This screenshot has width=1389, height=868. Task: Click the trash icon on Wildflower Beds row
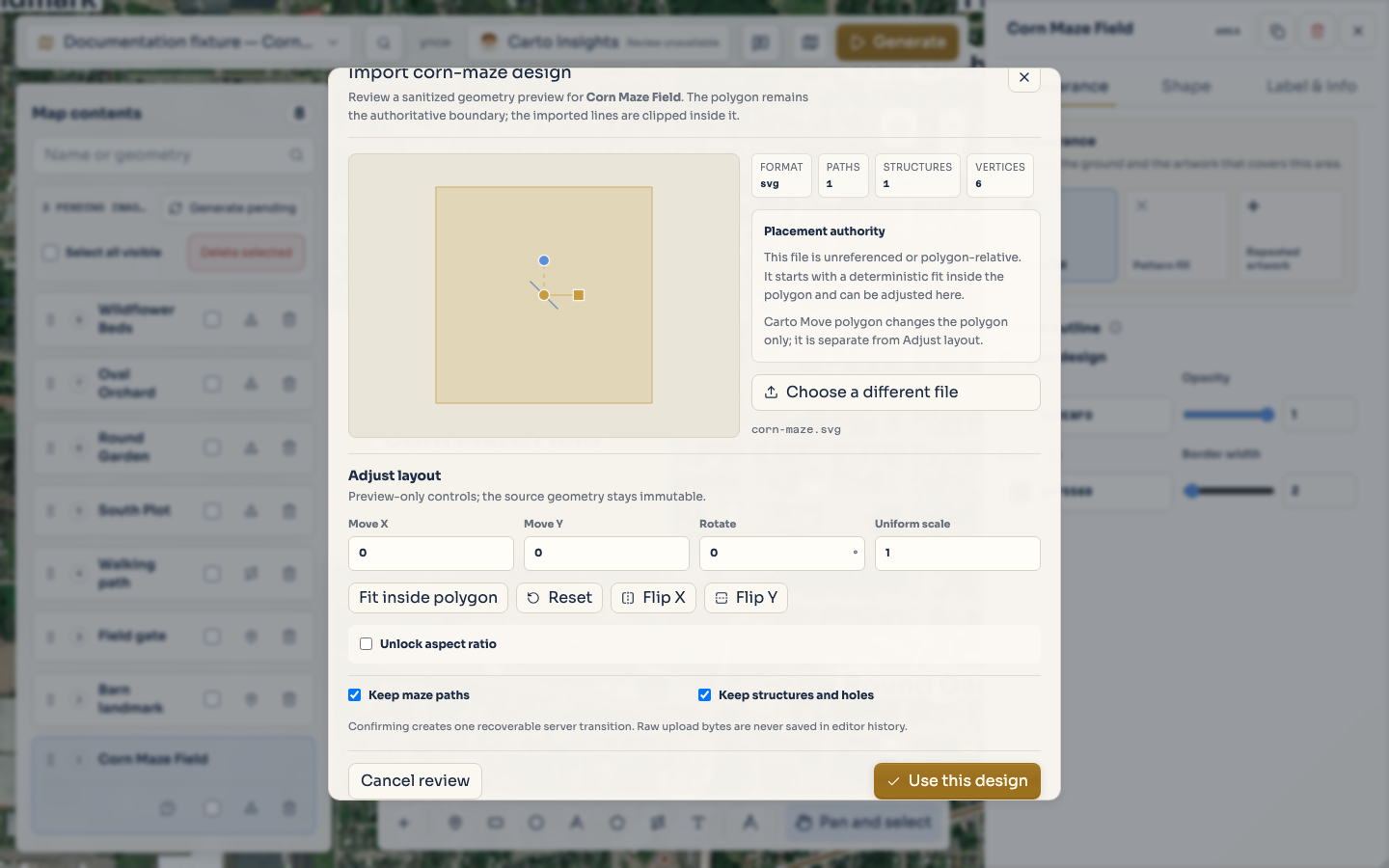tap(289, 319)
